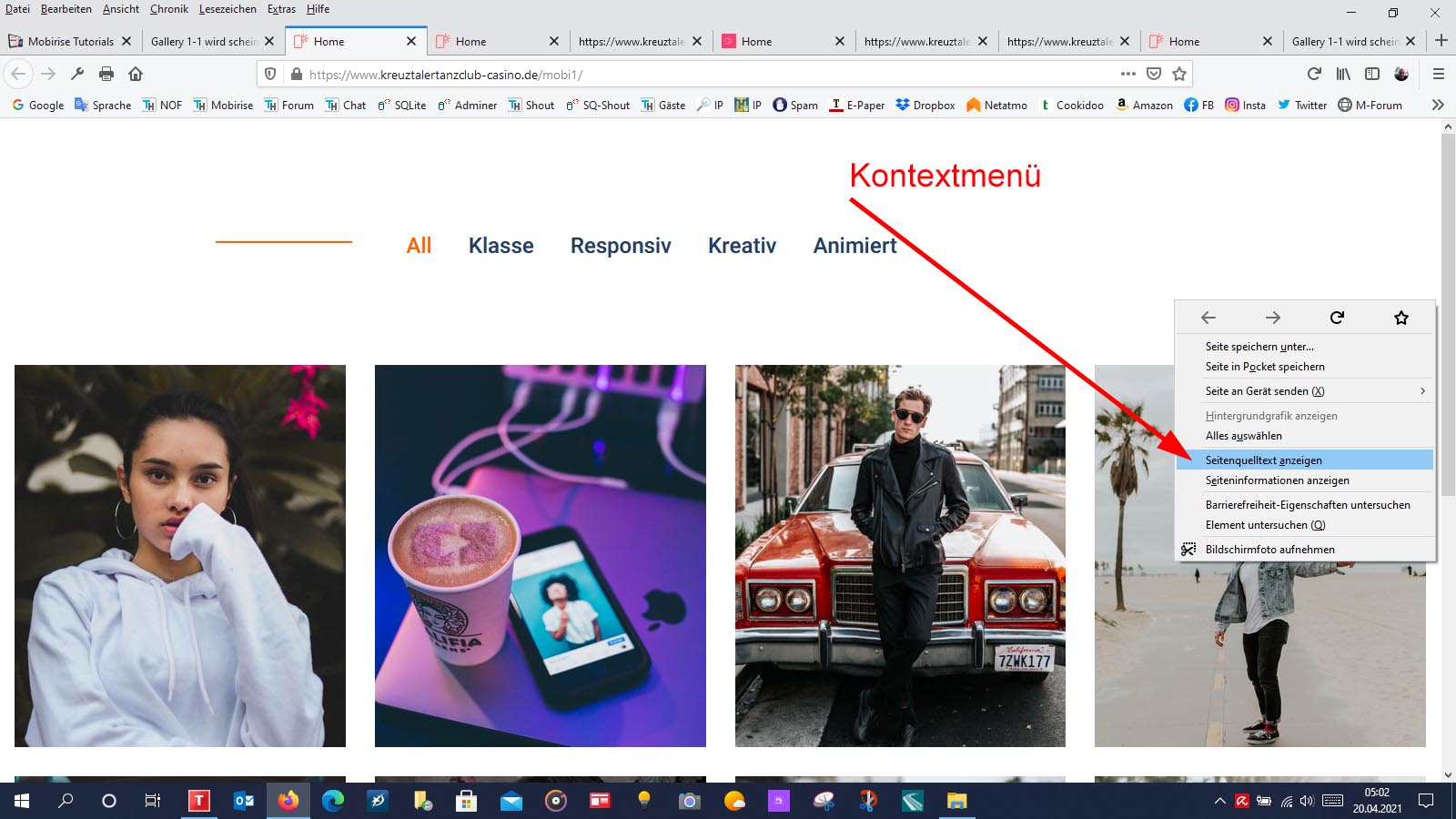
Task: Open the hamburger application menu
Action: tap(1439, 74)
